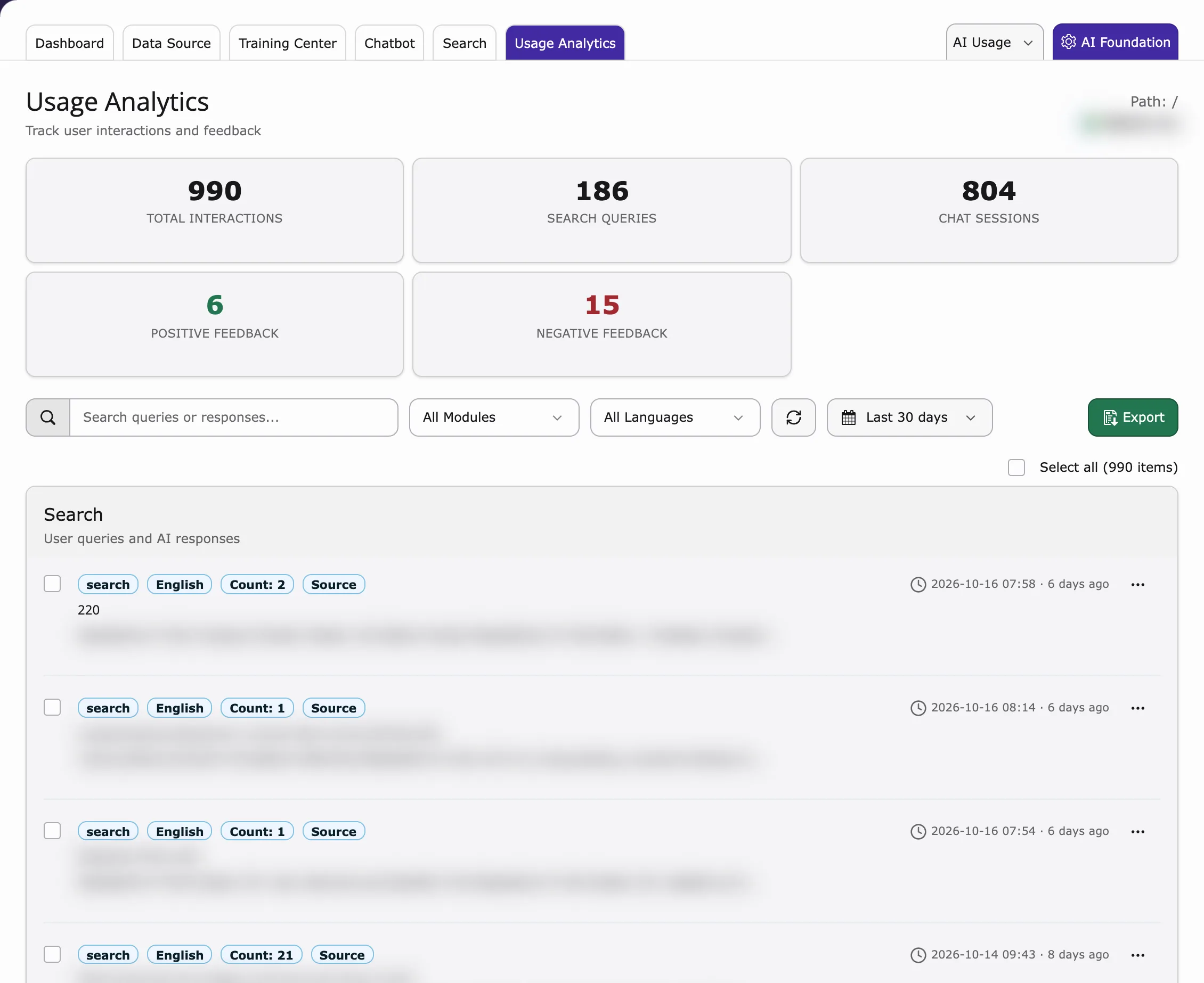Click Source tag on Count: 21 entry

(x=342, y=955)
